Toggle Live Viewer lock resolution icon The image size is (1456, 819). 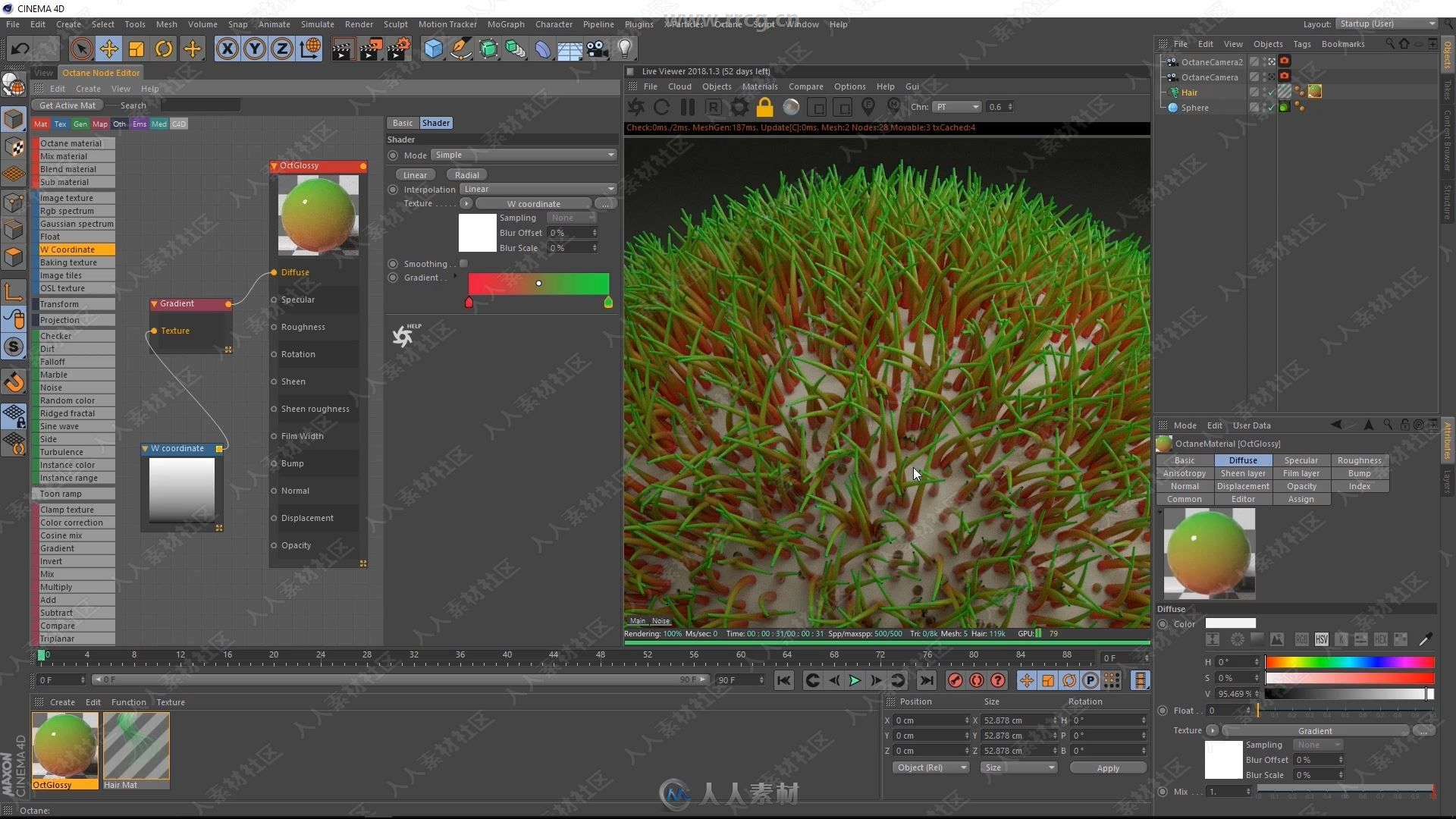pyautogui.click(x=765, y=107)
